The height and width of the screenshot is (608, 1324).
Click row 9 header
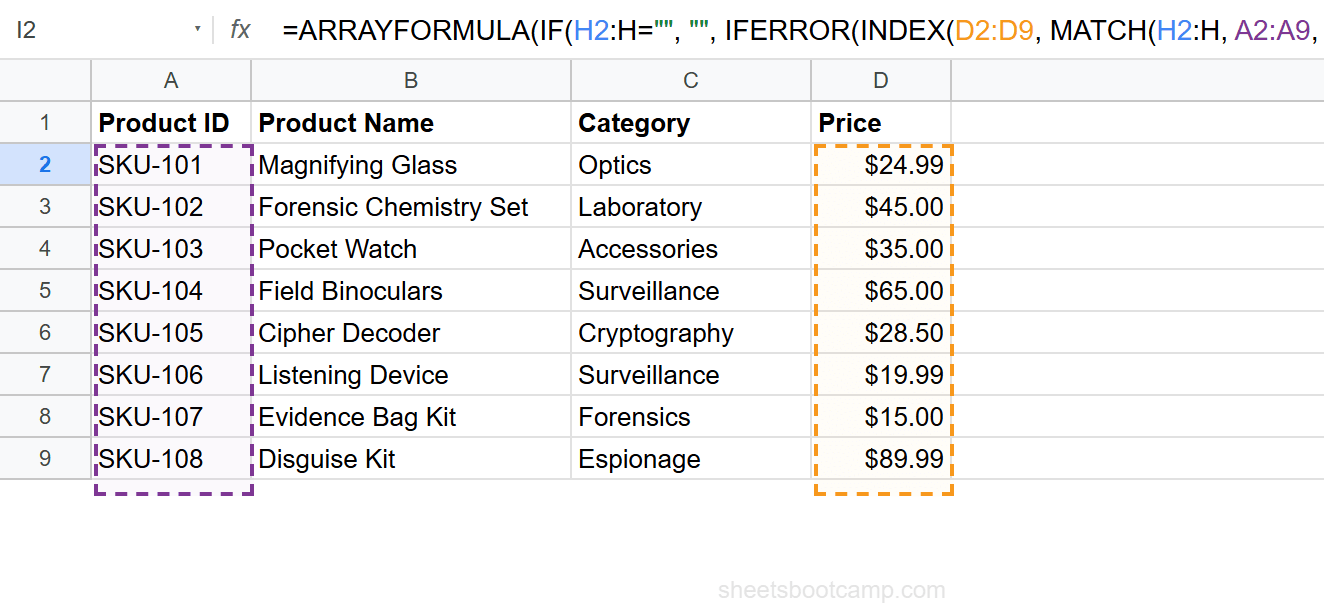tap(45, 459)
